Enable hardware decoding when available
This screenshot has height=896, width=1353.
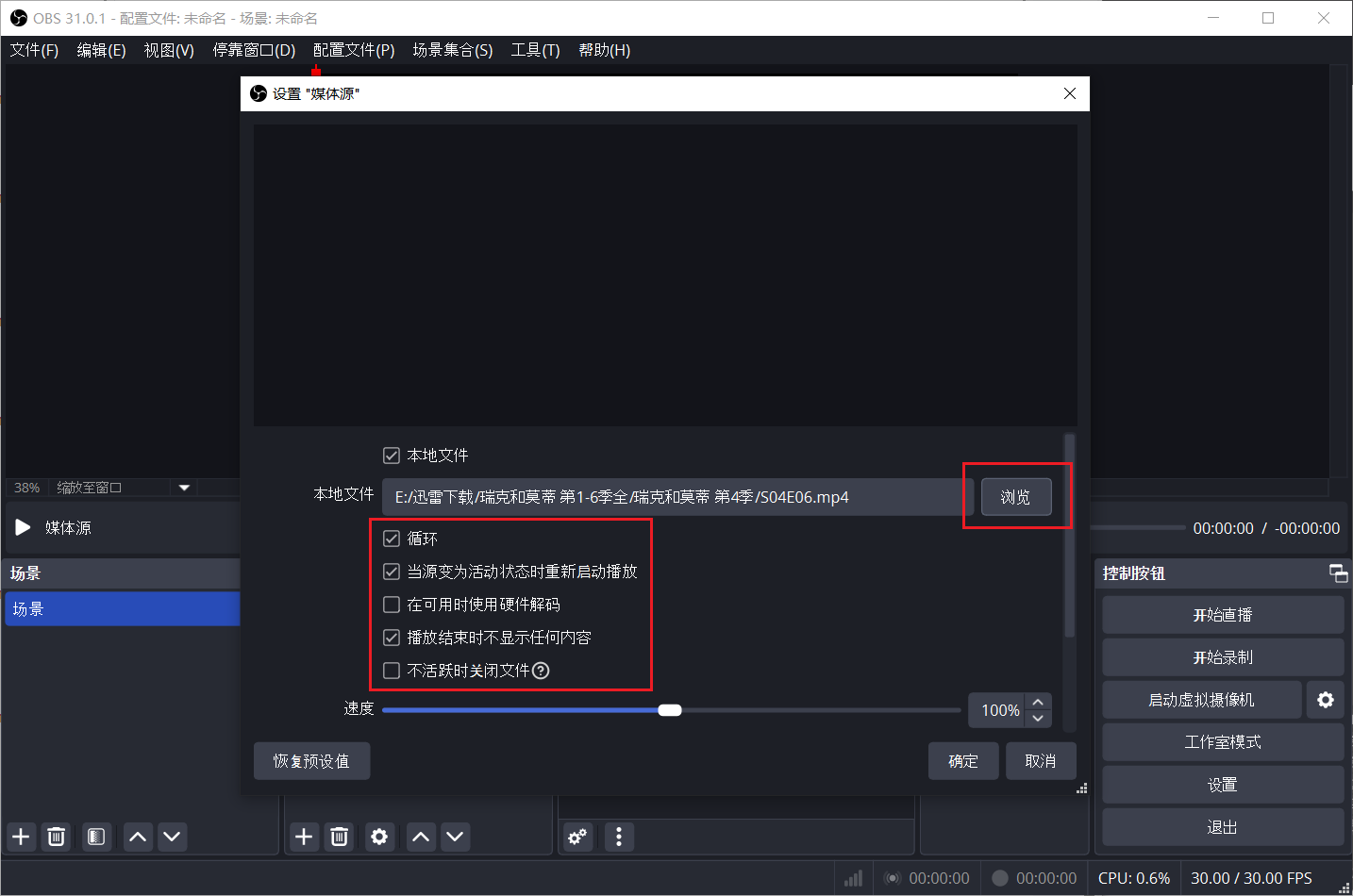coord(392,605)
